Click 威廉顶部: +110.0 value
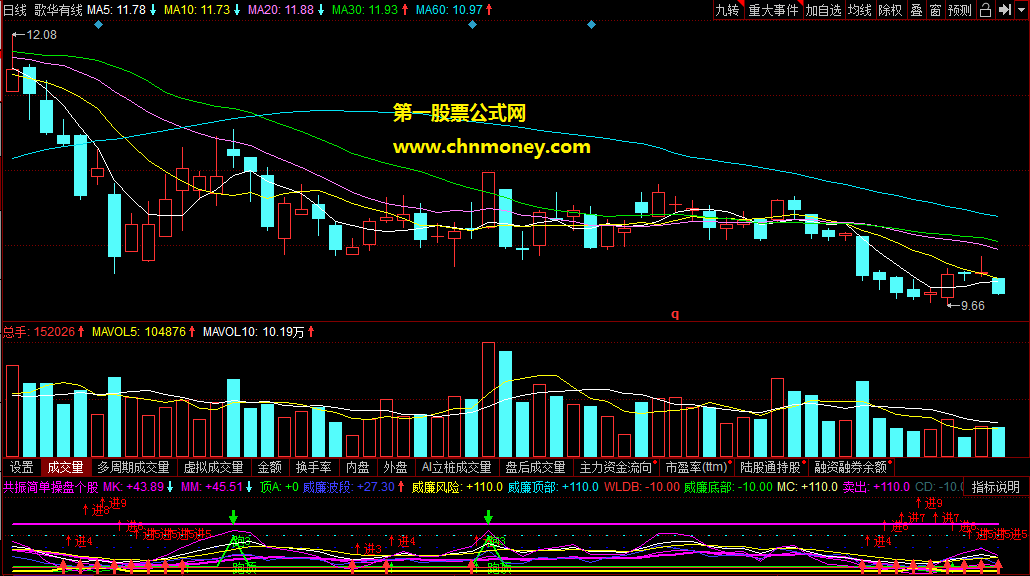Image resolution: width=1030 pixels, height=576 pixels. 553,487
